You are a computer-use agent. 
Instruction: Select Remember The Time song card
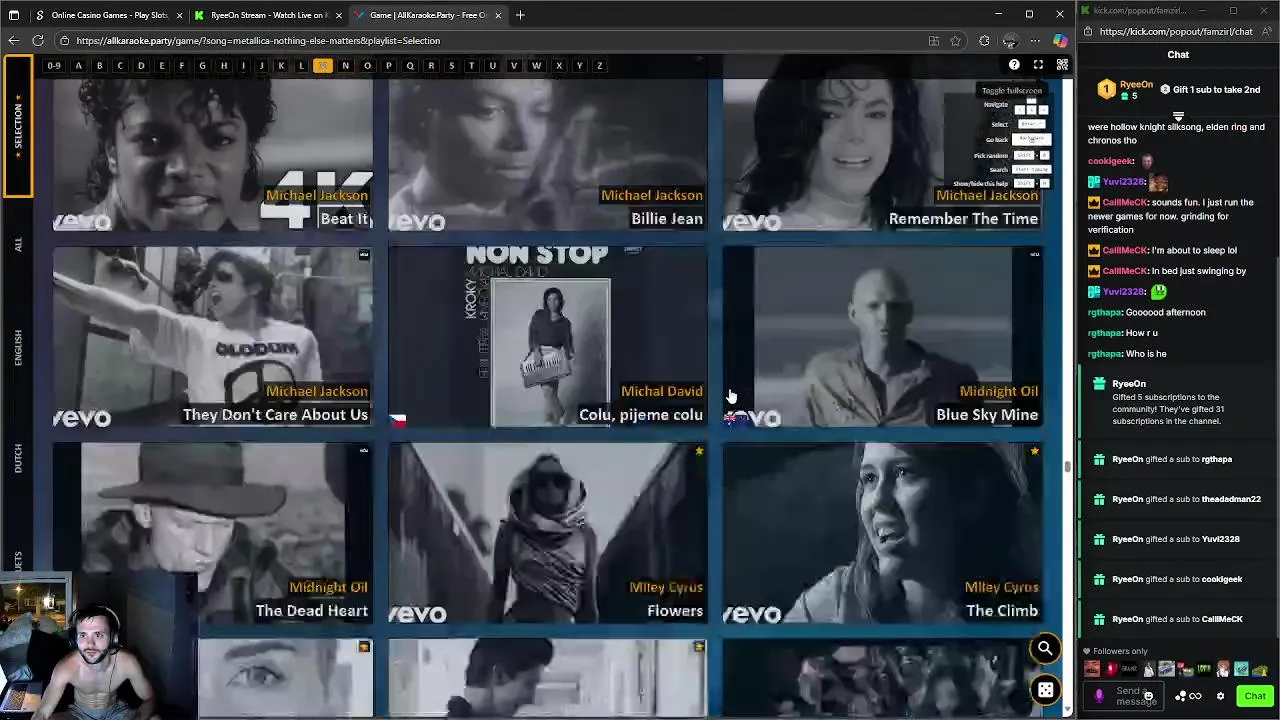click(882, 156)
